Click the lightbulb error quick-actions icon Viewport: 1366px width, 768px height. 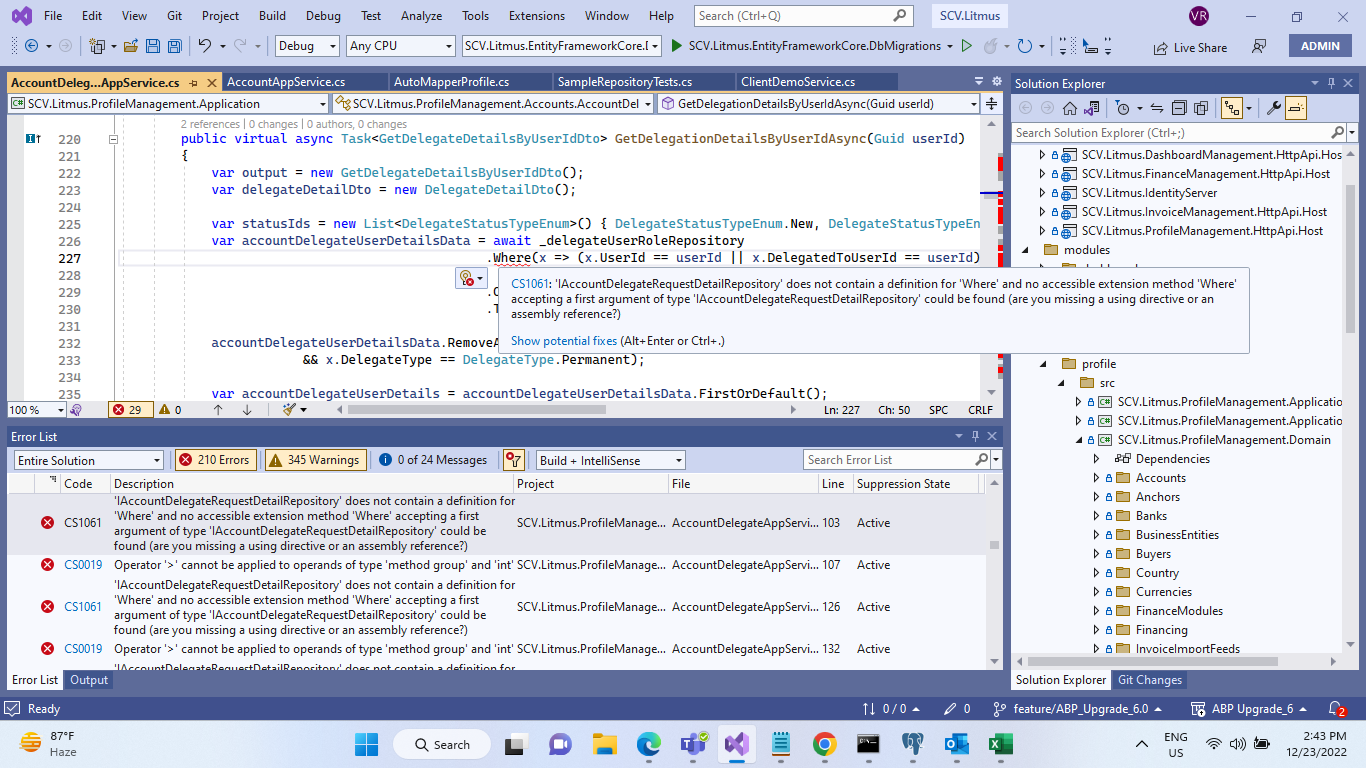pos(465,278)
